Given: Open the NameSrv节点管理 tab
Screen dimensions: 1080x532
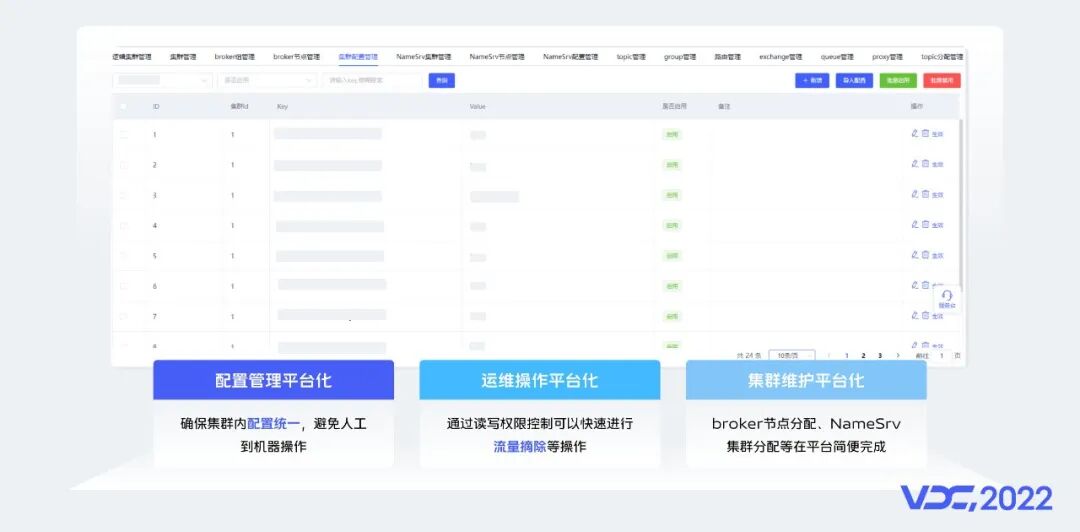Looking at the screenshot, I should pyautogui.click(x=497, y=57).
